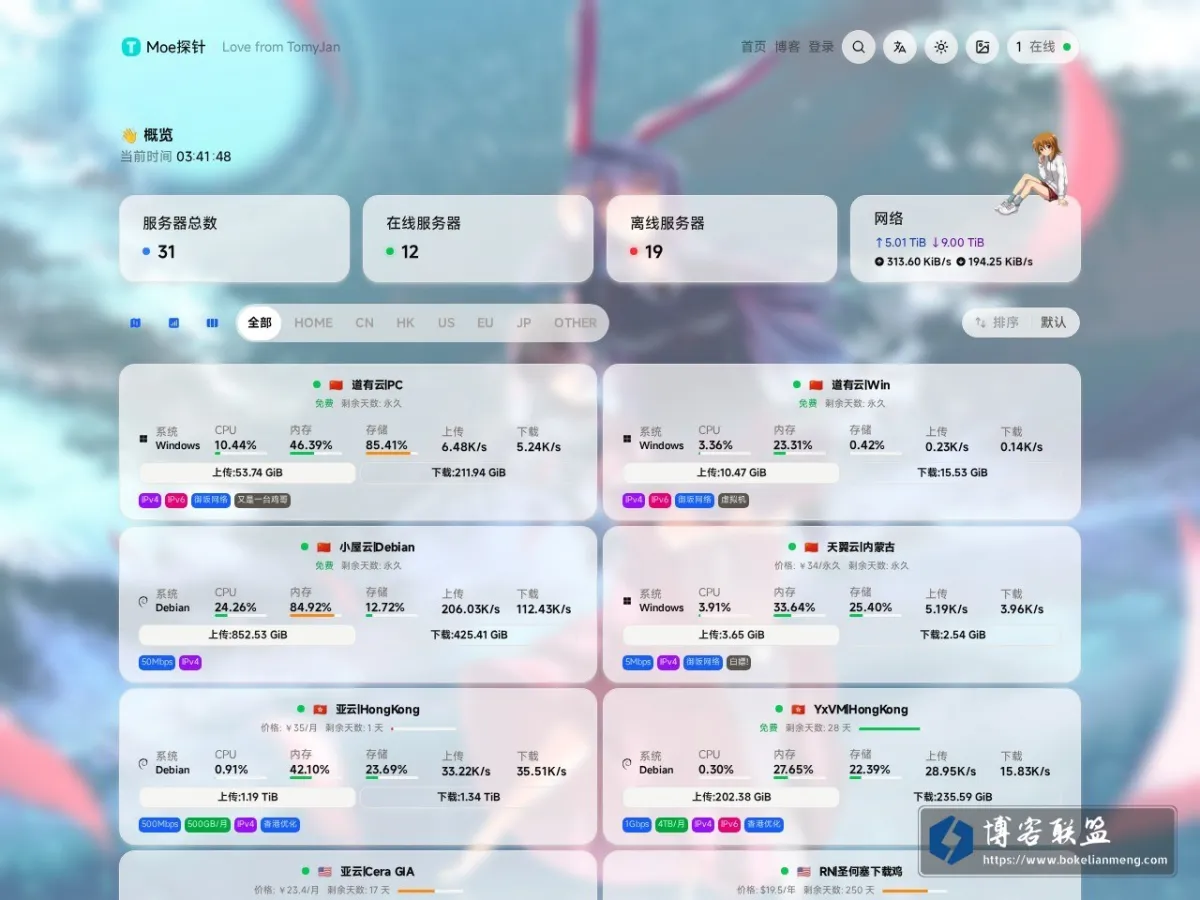Select the 全部 filter tab

click(x=260, y=323)
